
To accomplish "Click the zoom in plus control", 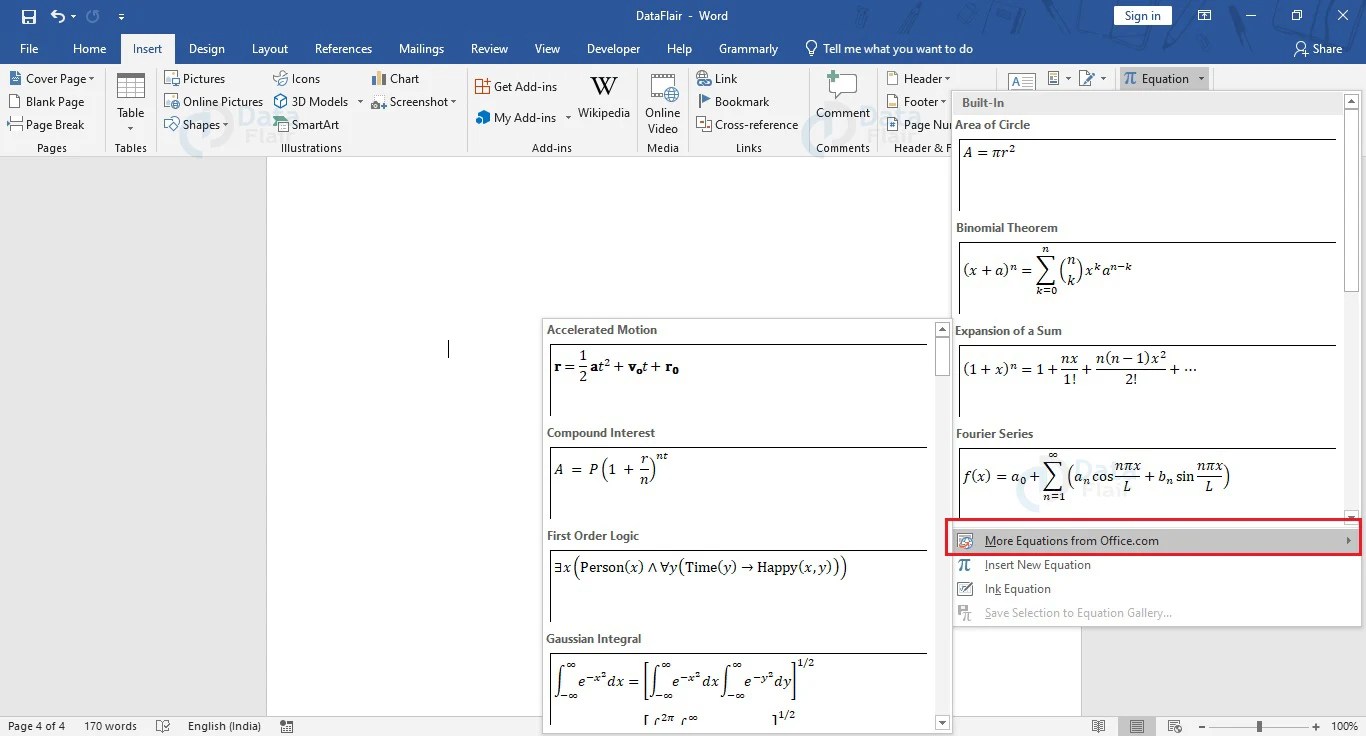I will [x=1316, y=726].
